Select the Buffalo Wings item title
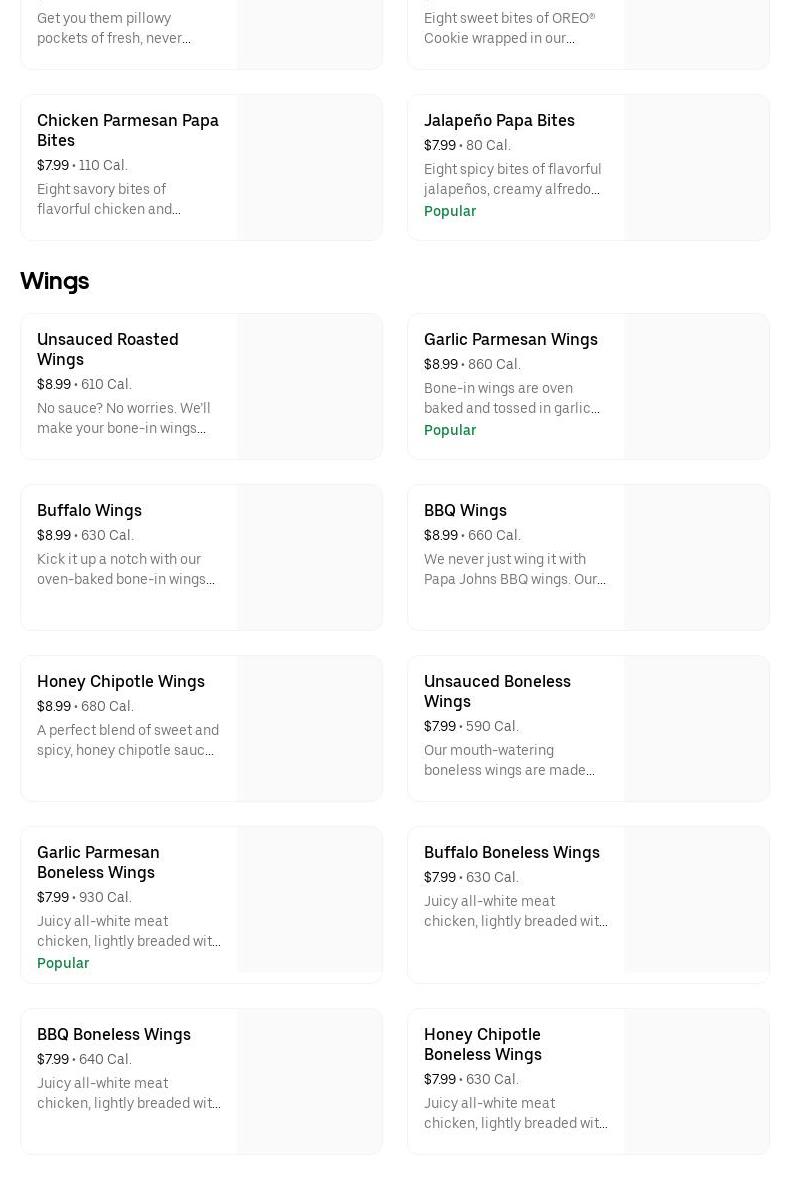This screenshot has width=804, height=1181. [89, 510]
